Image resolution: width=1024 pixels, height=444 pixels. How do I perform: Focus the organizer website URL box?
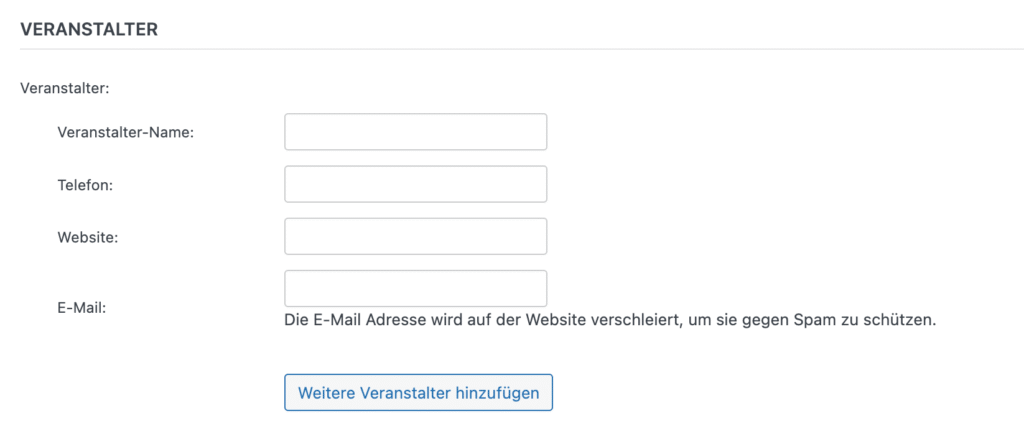(415, 236)
